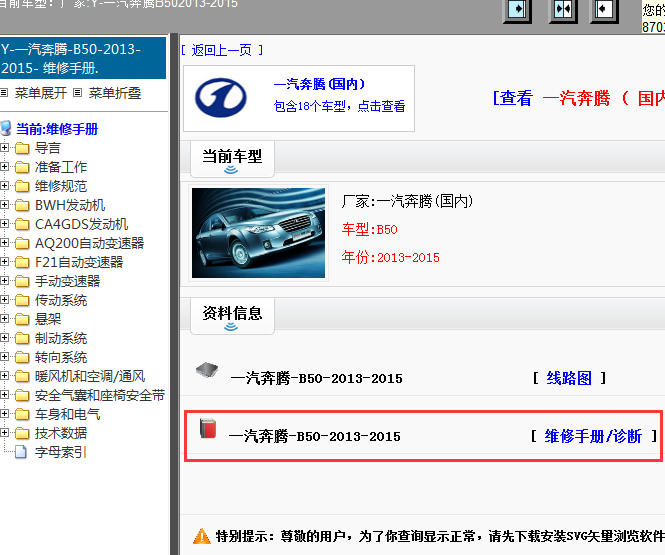This screenshot has height=555, width=665.
Task: Click the 厂家:一汽奔腾(国内) text
Action: 407,201
